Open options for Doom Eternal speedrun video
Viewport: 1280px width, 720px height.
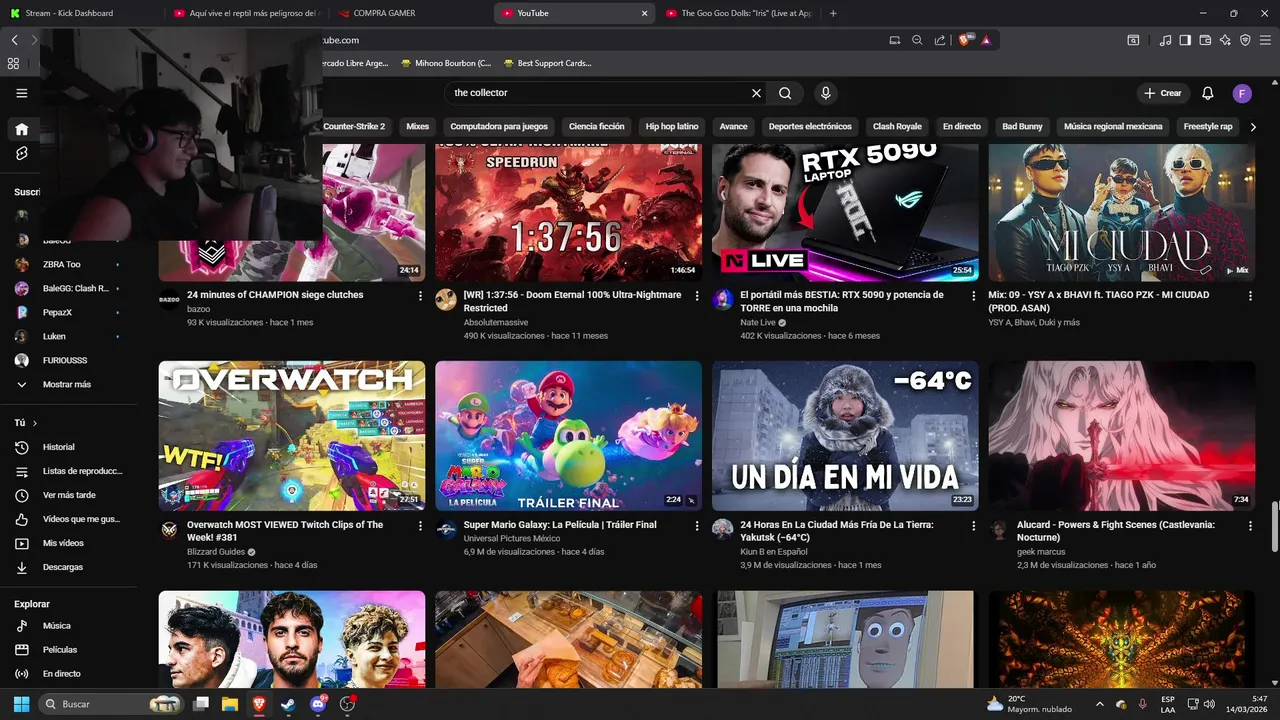point(697,296)
